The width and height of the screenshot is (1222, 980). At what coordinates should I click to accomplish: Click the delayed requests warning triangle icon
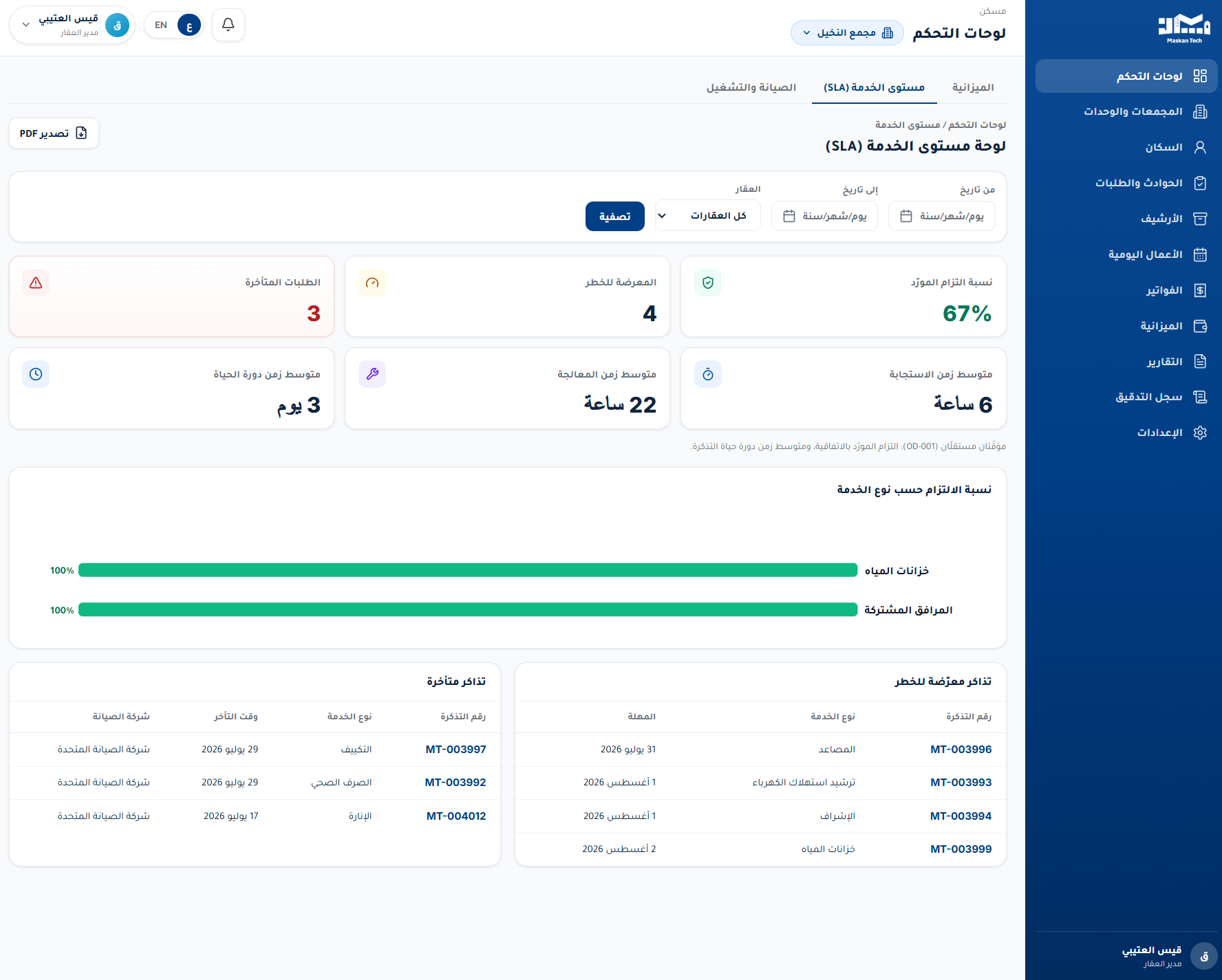36,283
